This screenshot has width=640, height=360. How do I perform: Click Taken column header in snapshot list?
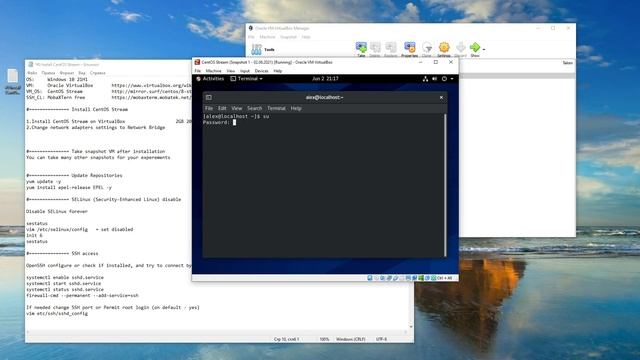[567, 63]
